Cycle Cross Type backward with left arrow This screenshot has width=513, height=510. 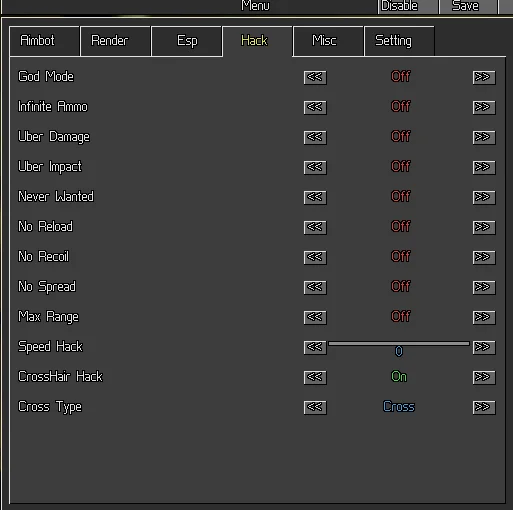315,407
